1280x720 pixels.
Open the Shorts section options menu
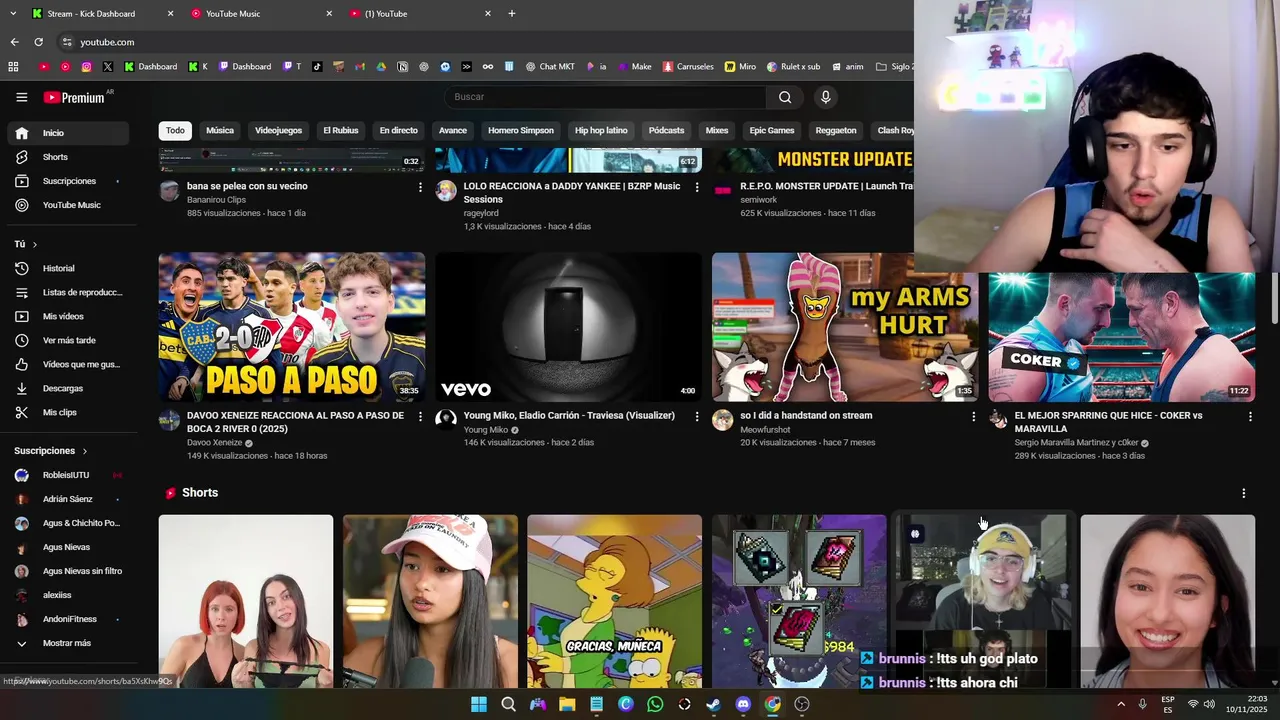tap(1243, 493)
